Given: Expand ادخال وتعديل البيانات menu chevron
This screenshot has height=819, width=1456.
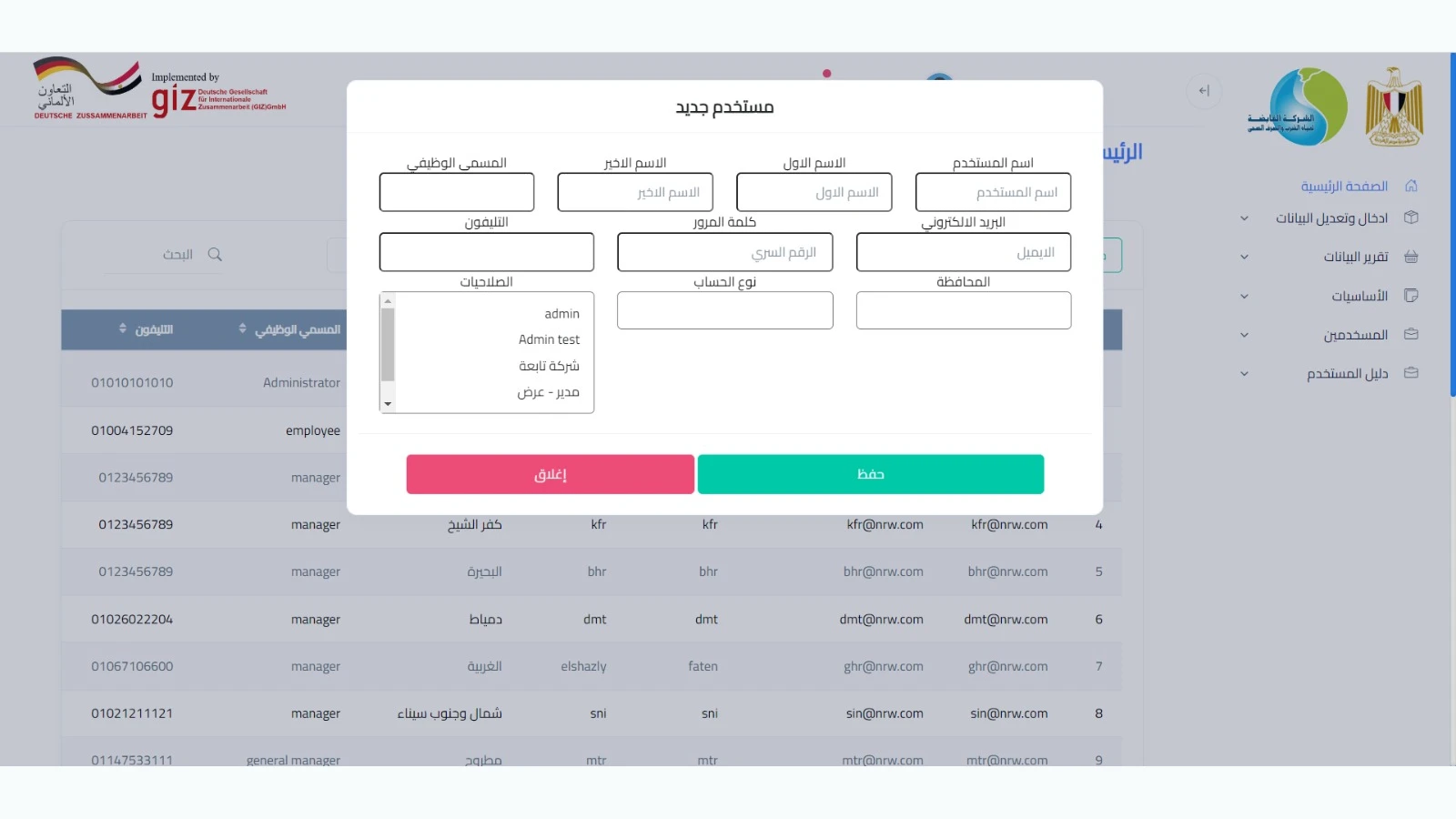Looking at the screenshot, I should [1244, 218].
